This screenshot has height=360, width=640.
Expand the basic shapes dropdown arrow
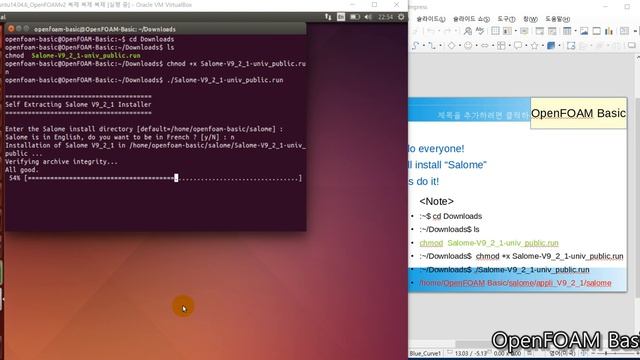click(460, 46)
